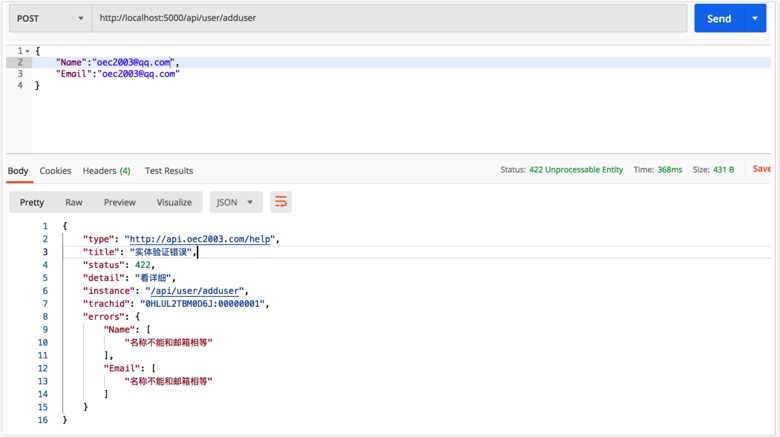The image size is (780, 437).
Task: Select the Pretty view
Action: [x=32, y=202]
